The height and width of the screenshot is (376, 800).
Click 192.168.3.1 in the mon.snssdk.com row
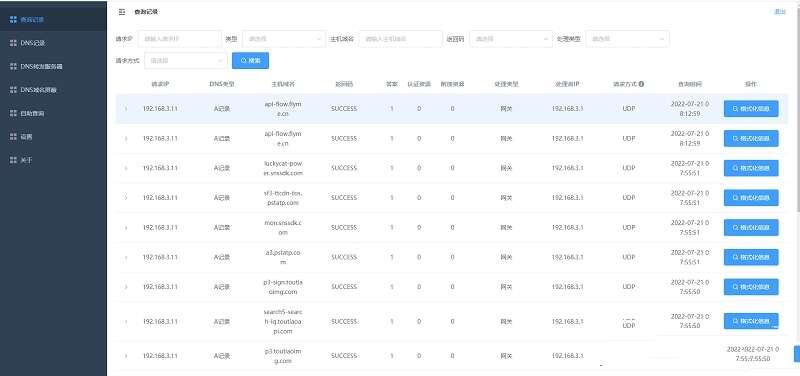(x=567, y=228)
